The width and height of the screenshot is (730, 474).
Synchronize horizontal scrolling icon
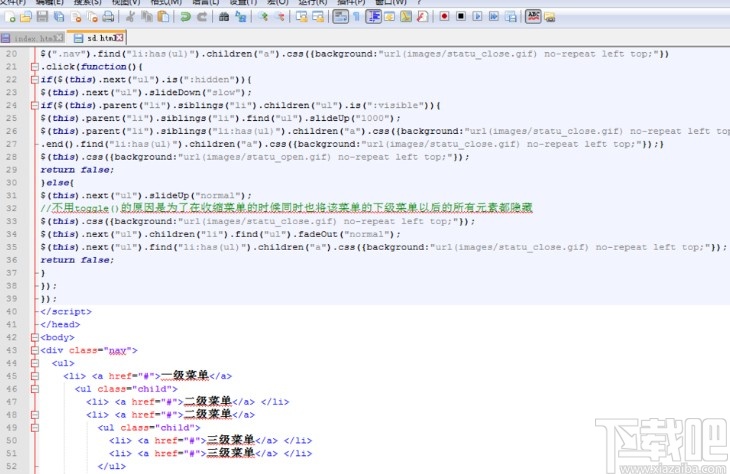point(318,17)
